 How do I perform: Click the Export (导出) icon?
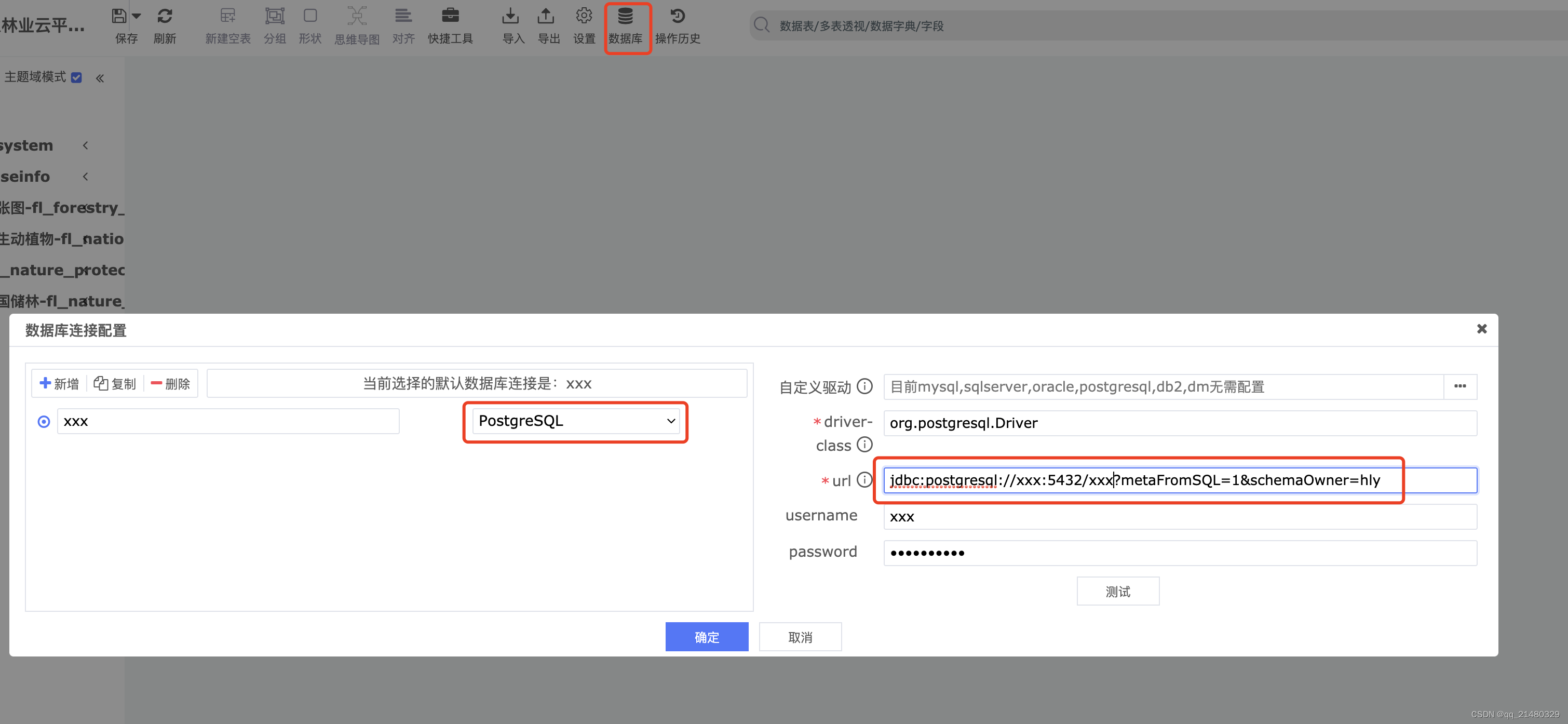(546, 16)
